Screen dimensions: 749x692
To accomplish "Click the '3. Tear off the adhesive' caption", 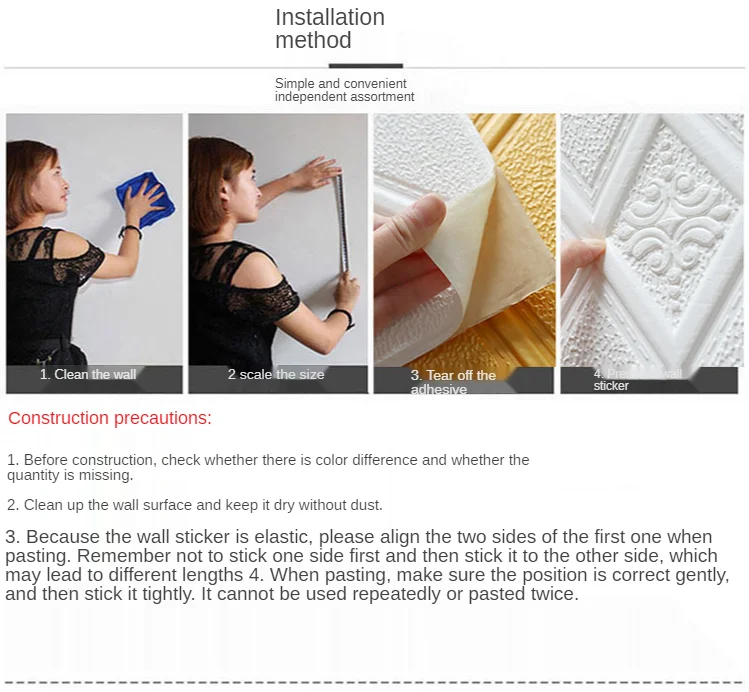I will click(x=453, y=382).
